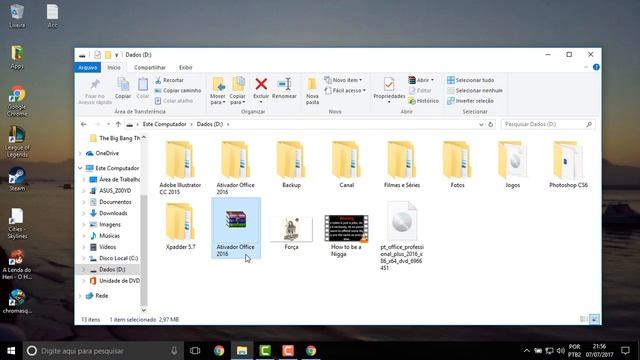Select the Canal folder
The height and width of the screenshot is (360, 640).
(347, 164)
